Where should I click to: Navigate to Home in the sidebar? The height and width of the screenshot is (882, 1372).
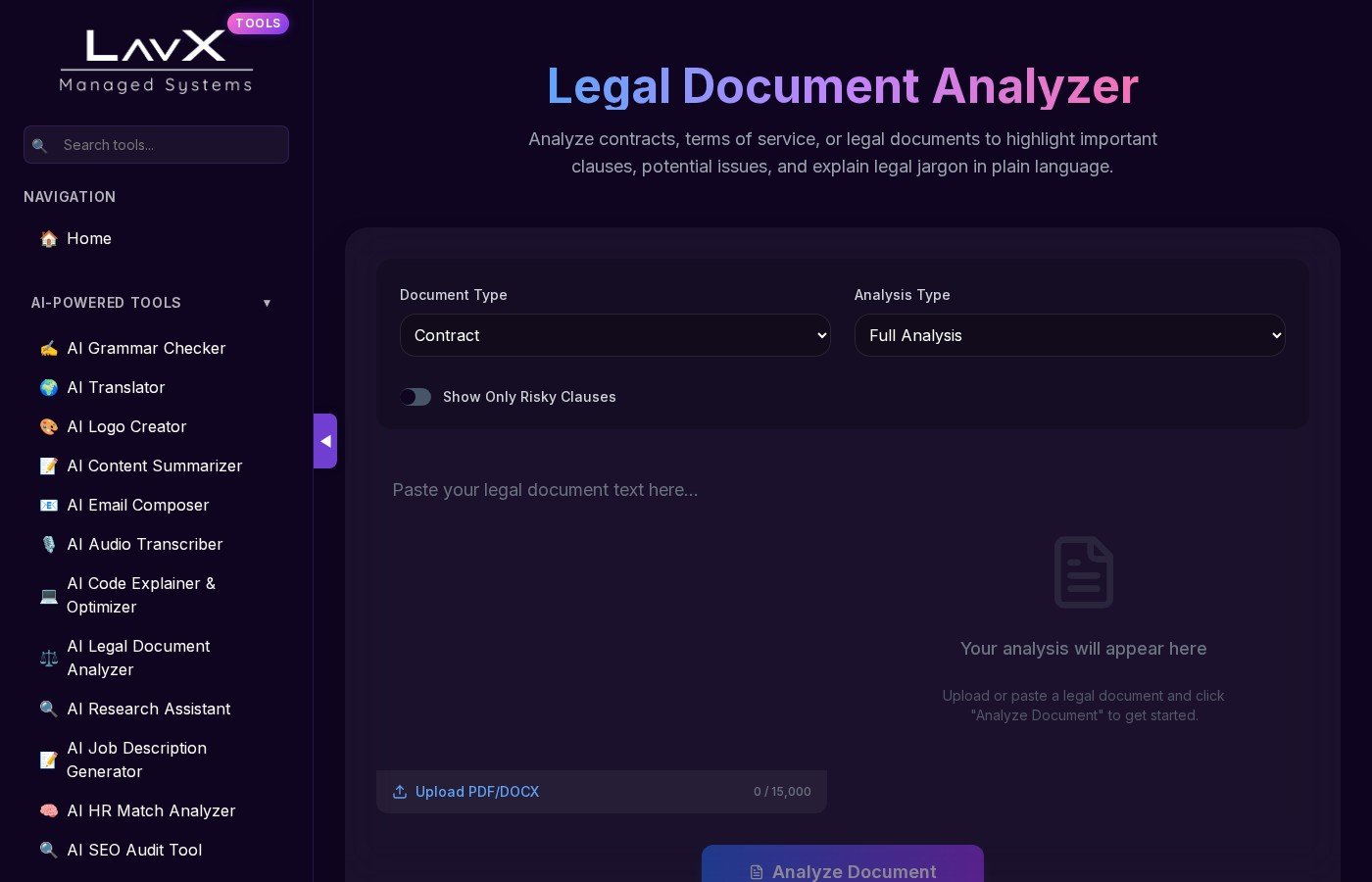point(88,238)
